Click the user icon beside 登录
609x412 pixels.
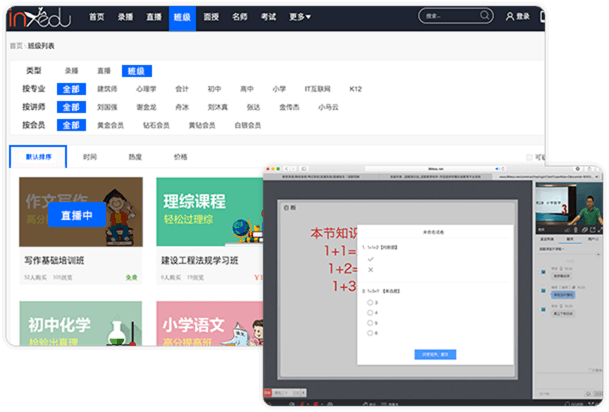tap(510, 16)
